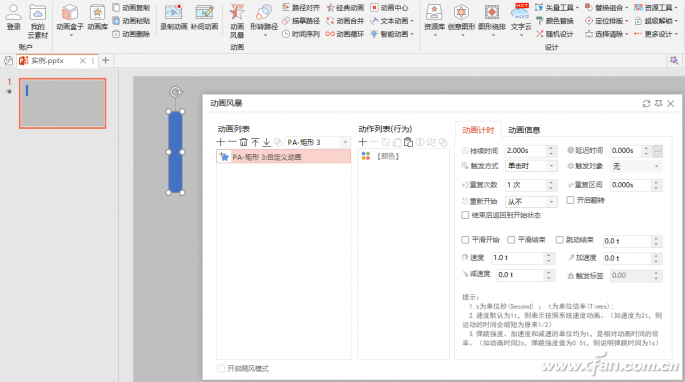The image size is (685, 382).
Task: Switch to 动画计时 tab
Action: [x=478, y=130]
